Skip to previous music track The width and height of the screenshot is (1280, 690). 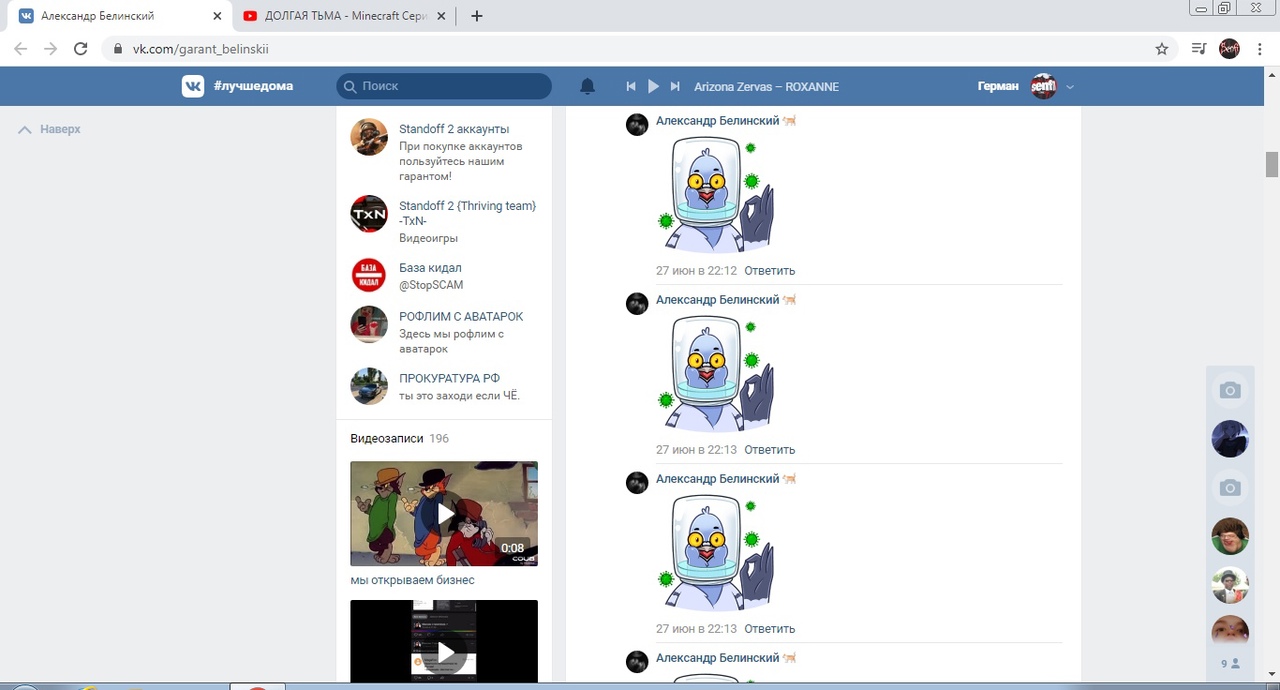631,87
